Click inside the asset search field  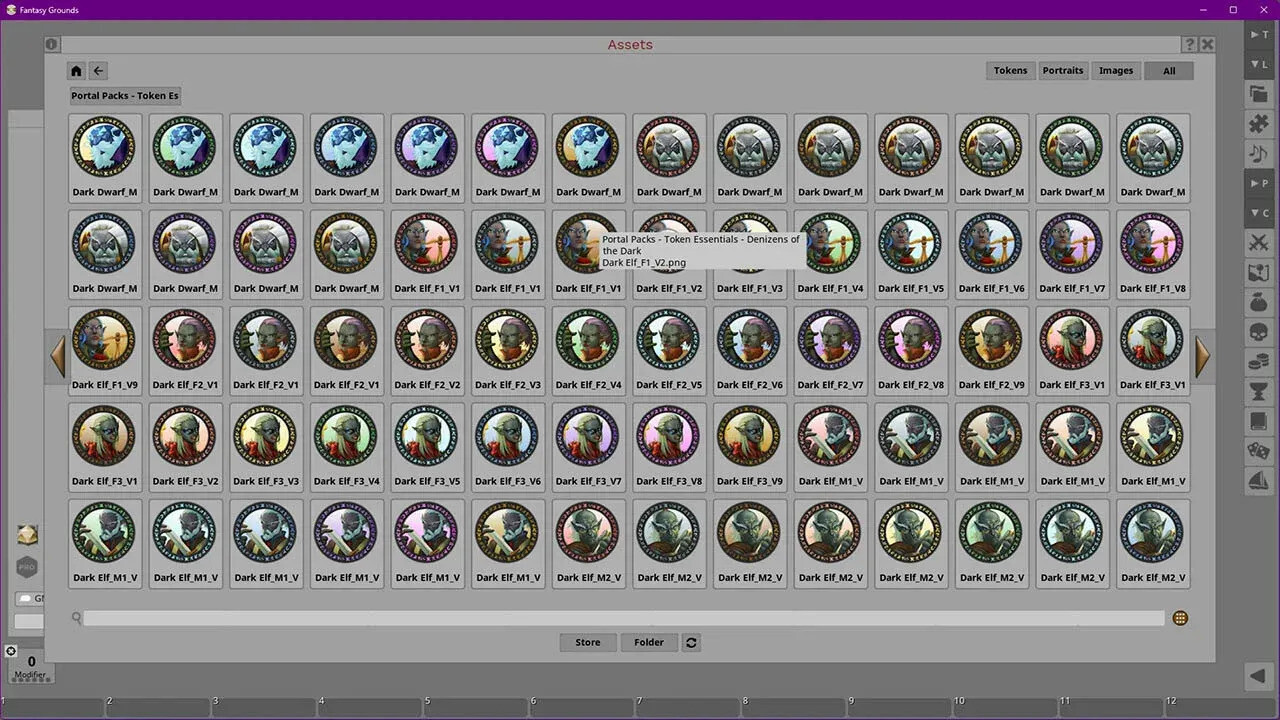point(620,618)
